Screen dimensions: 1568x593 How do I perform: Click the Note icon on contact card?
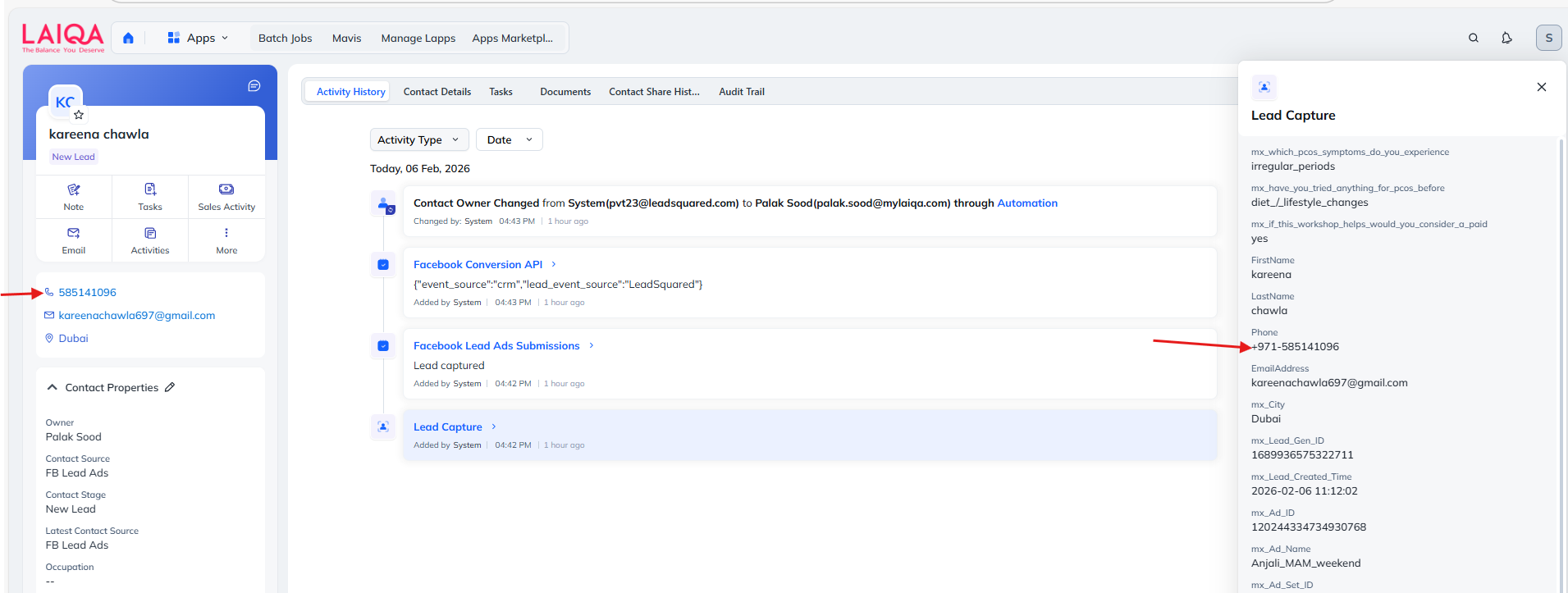[x=74, y=189]
